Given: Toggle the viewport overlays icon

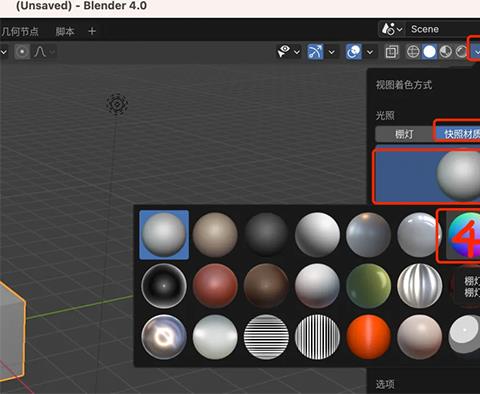Looking at the screenshot, I should (x=354, y=52).
